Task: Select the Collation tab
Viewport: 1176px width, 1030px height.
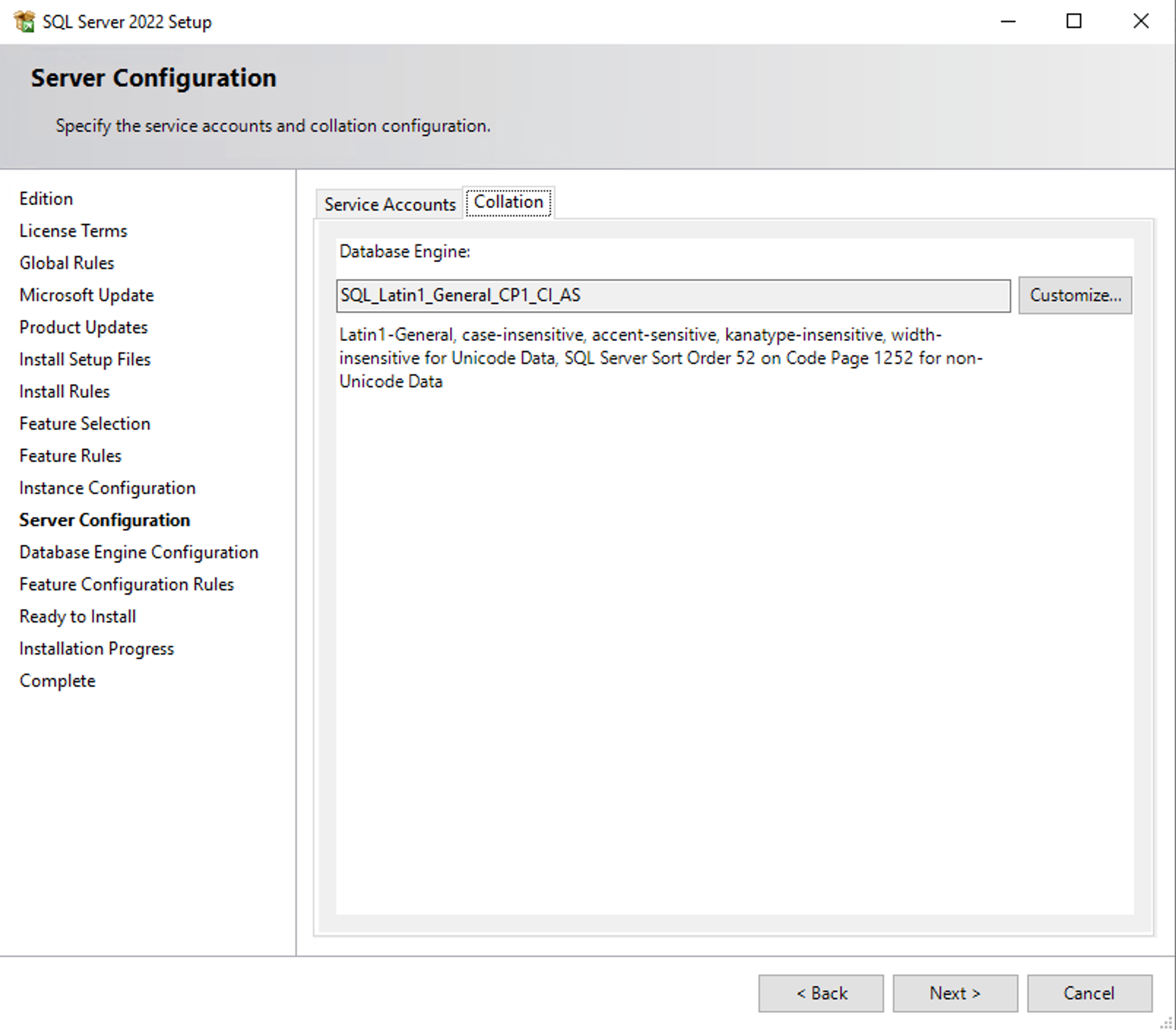Action: [509, 202]
